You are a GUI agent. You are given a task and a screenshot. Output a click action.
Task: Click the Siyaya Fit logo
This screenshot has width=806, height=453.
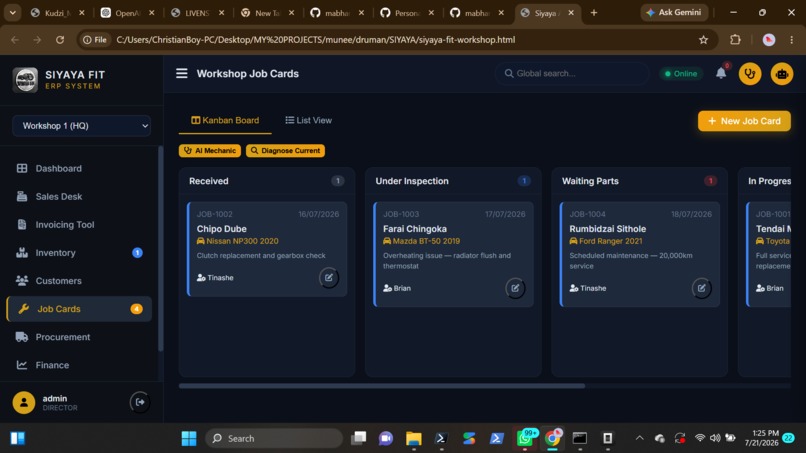25,80
